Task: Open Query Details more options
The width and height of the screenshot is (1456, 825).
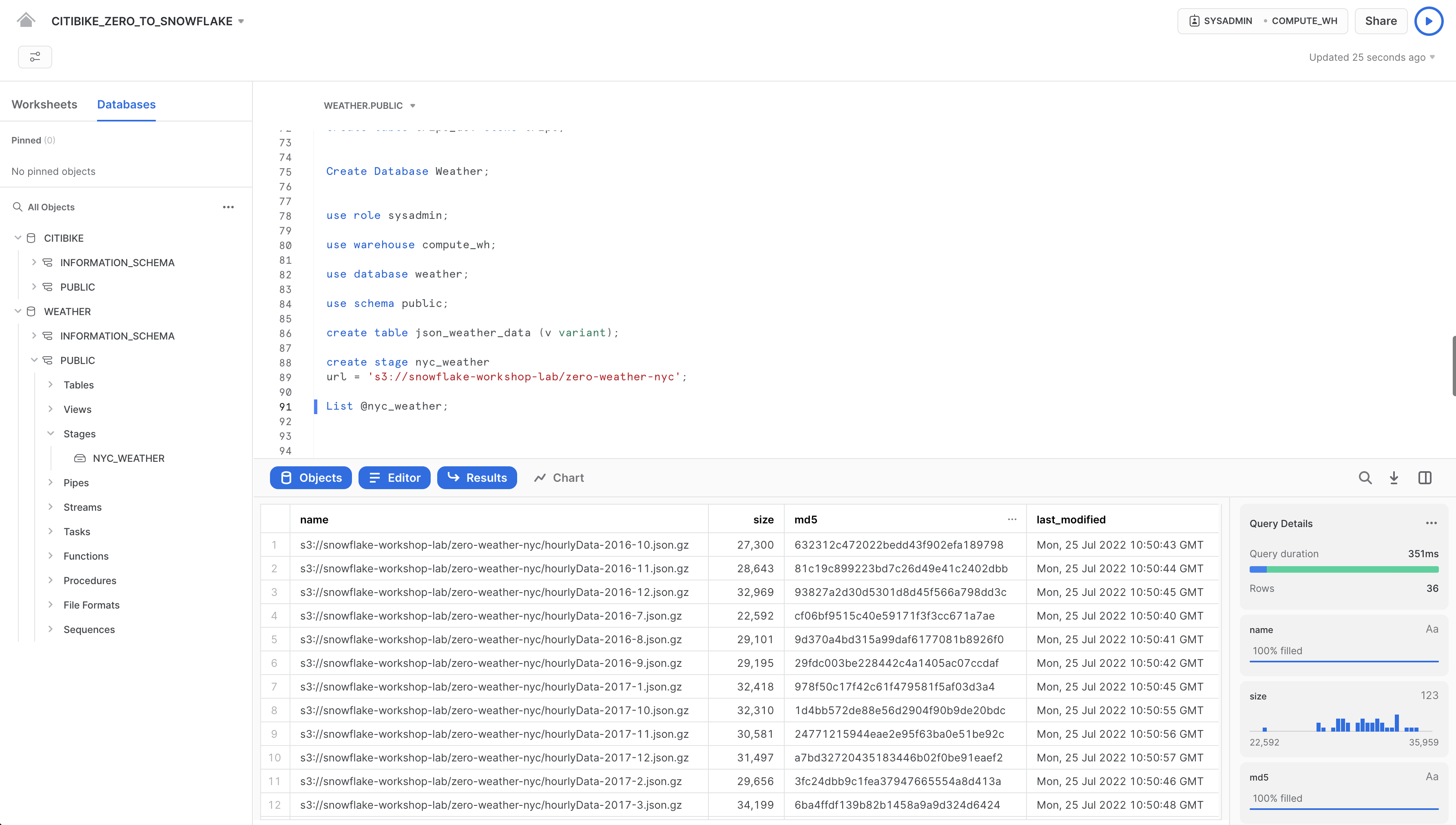Action: click(x=1431, y=523)
